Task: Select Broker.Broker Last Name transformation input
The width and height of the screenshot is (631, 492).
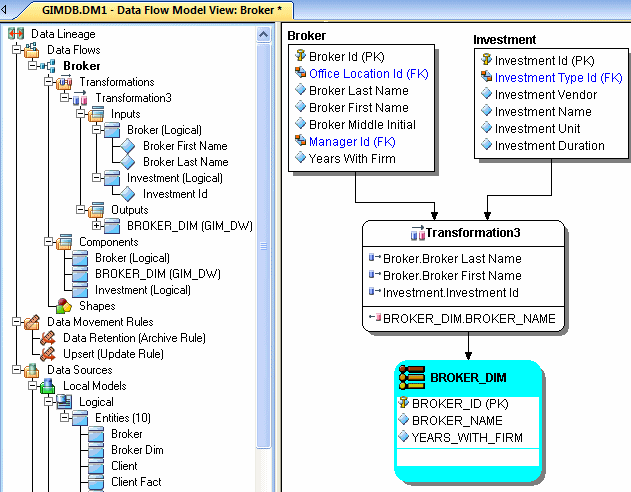Action: (452, 258)
